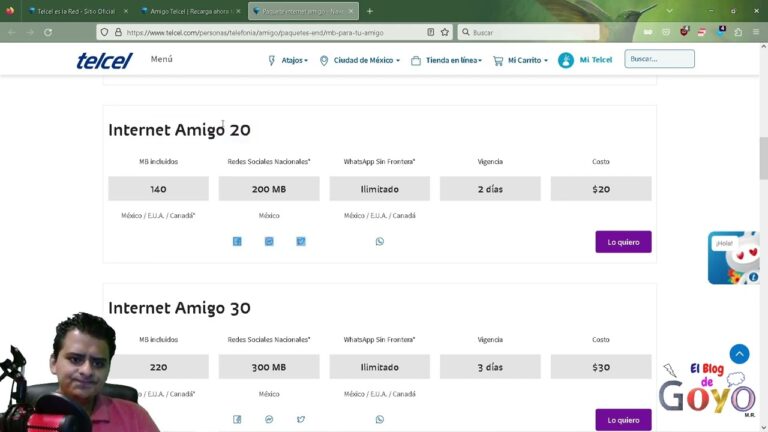Open the Extensions puzzle-piece menu

(x=739, y=32)
